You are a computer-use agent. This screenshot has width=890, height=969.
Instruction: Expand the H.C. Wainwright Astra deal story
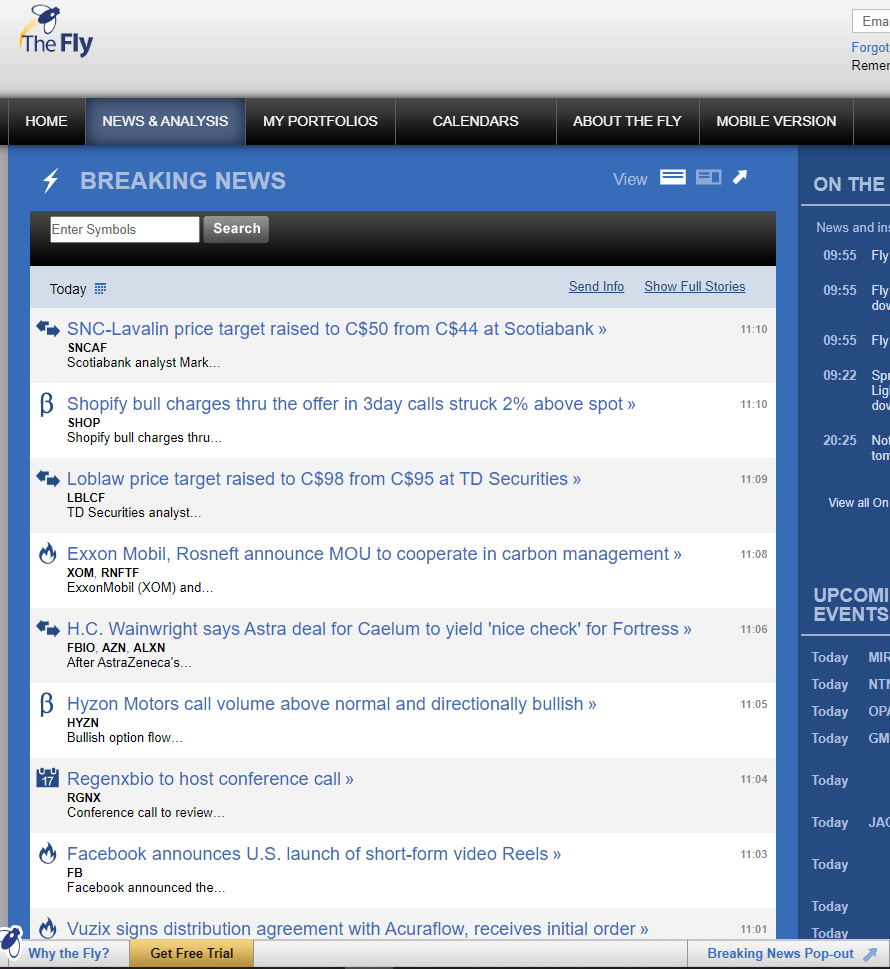(x=379, y=629)
